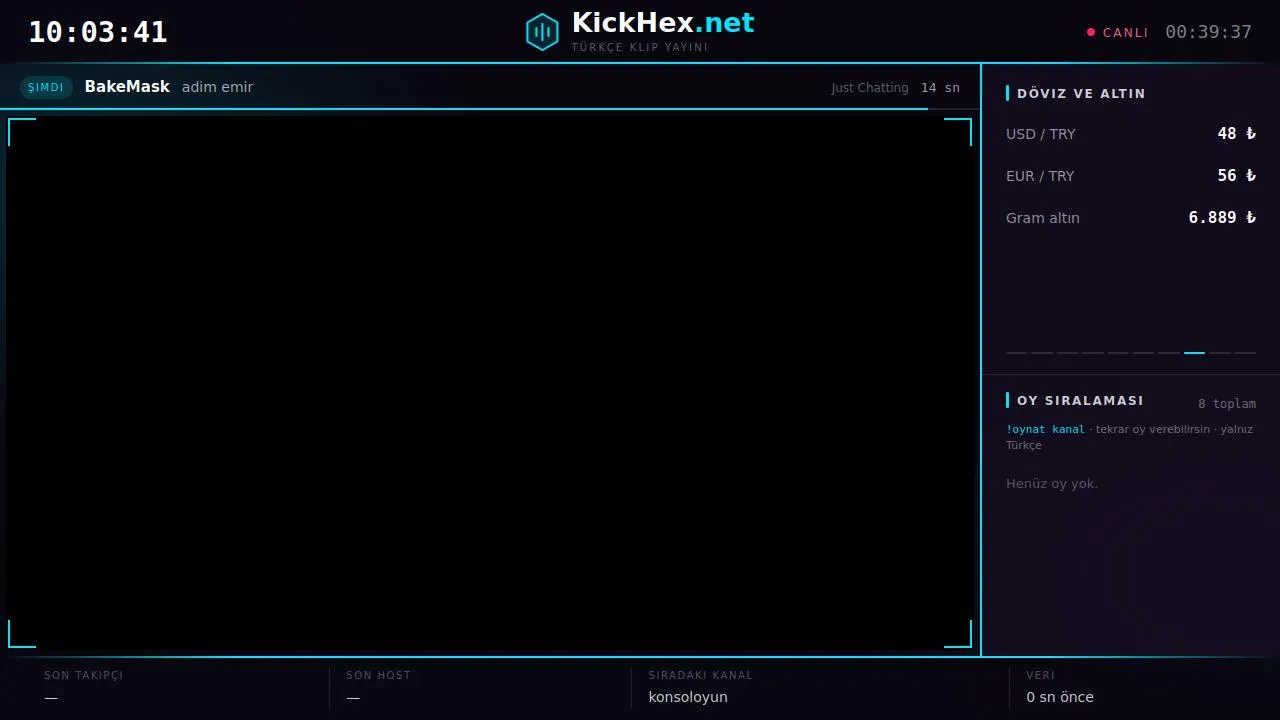This screenshot has height=720, width=1280.
Task: Click the BakeMask channel name
Action: pos(127,87)
